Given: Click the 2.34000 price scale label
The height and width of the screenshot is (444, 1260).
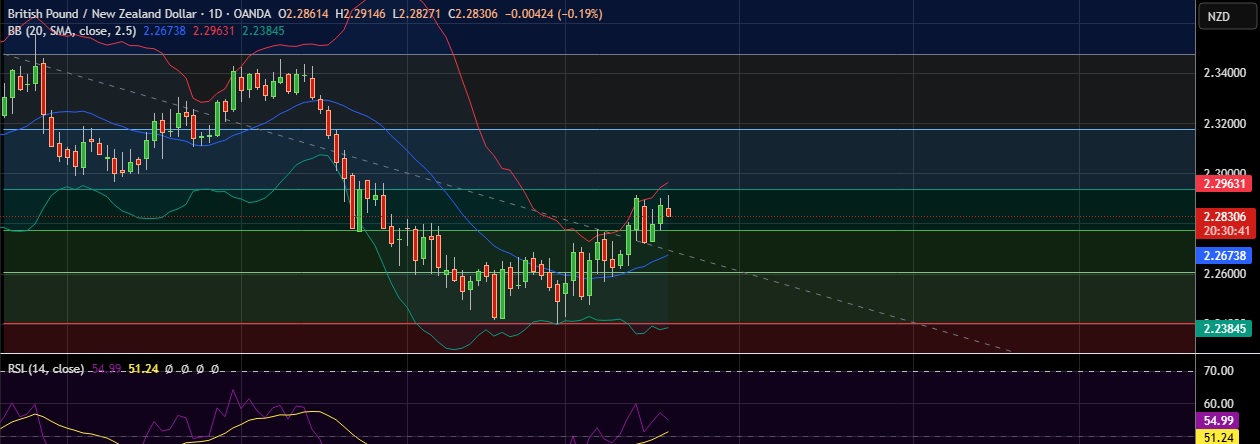Looking at the screenshot, I should point(1225,73).
